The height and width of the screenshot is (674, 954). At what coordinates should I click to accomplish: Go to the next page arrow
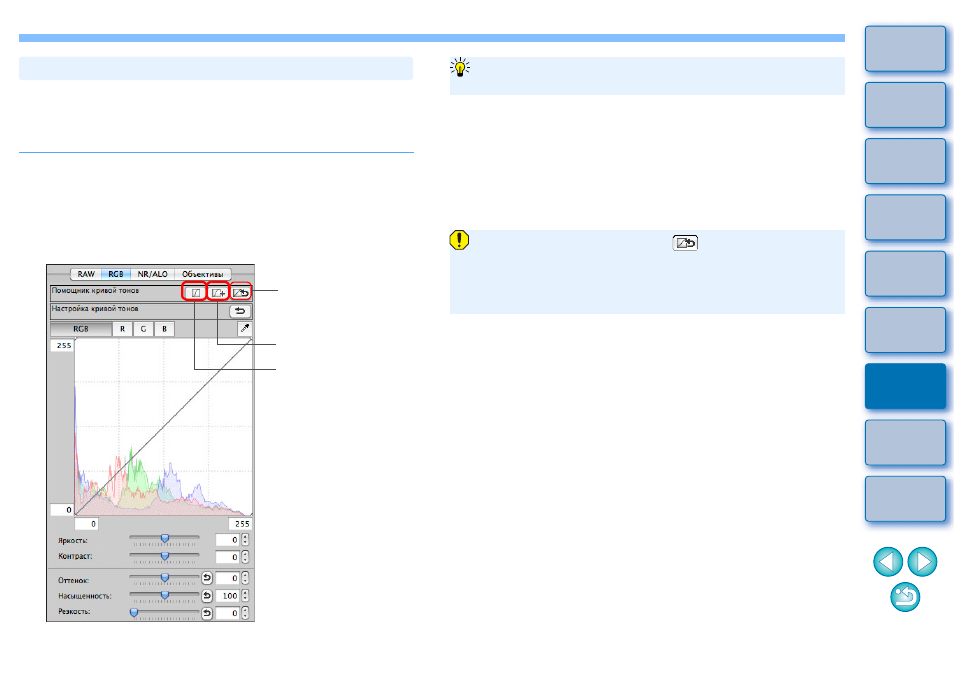[922, 561]
